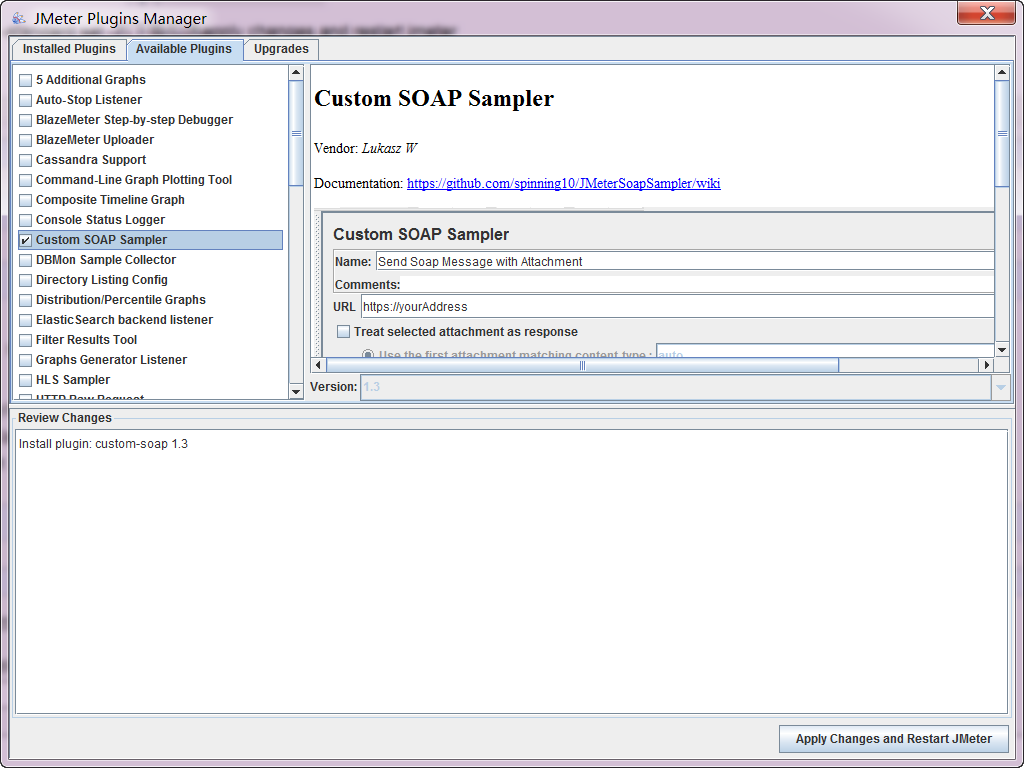Select the Available Plugins tab
Viewport: 1024px width, 768px height.
click(184, 49)
